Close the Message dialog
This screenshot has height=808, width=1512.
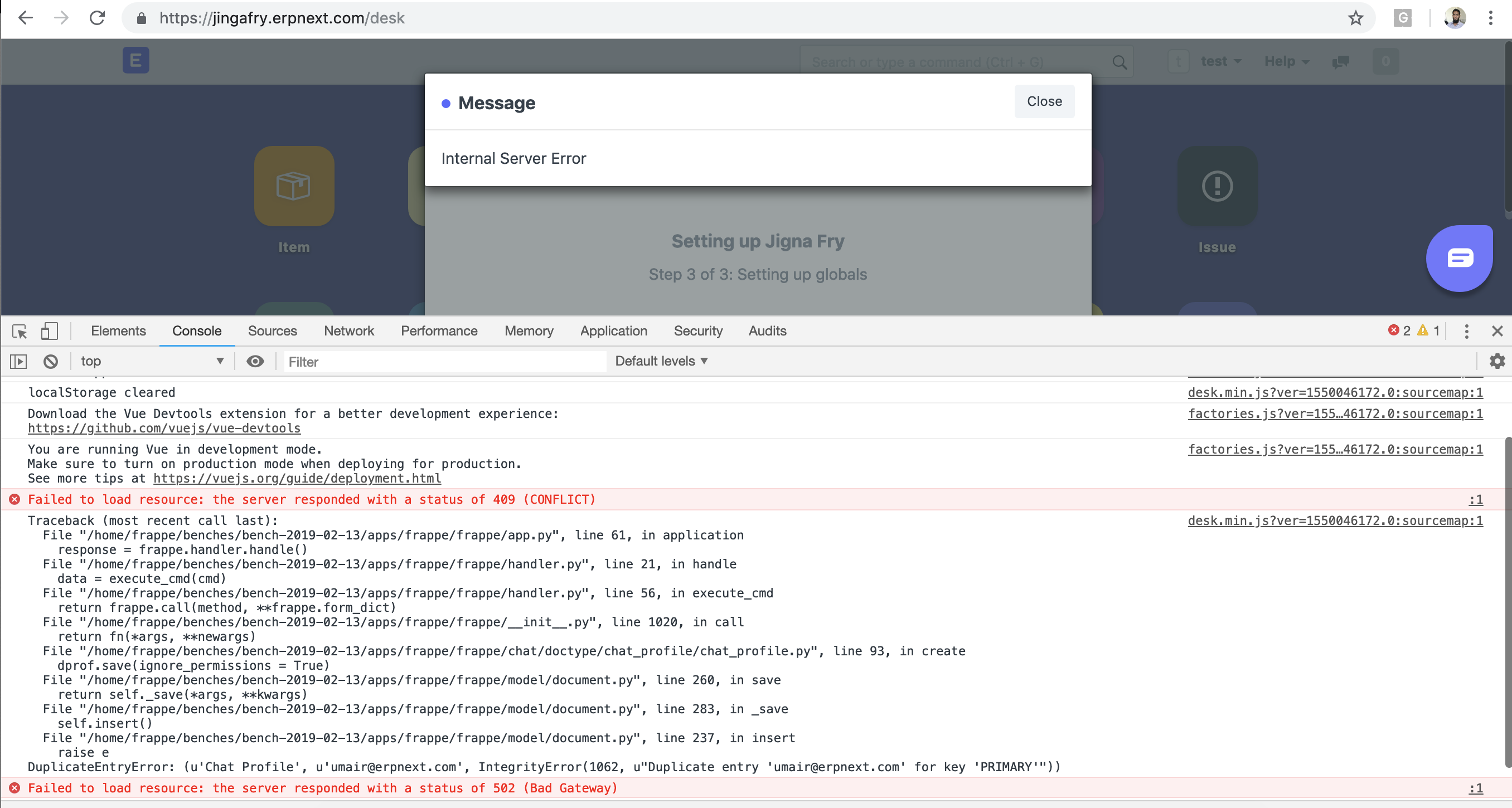[x=1044, y=101]
